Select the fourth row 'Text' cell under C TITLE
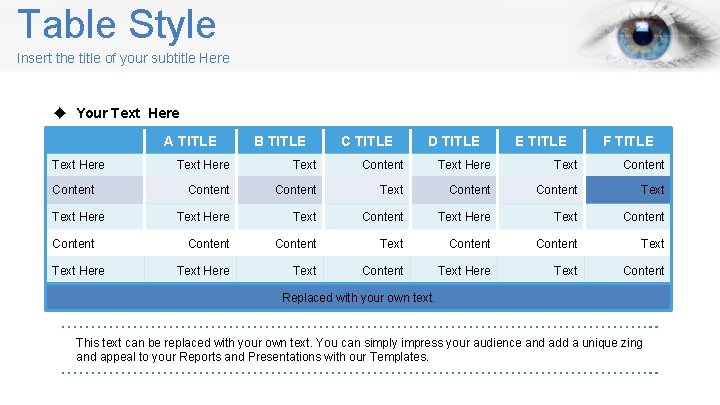The width and height of the screenshot is (720, 405). pyautogui.click(x=366, y=244)
